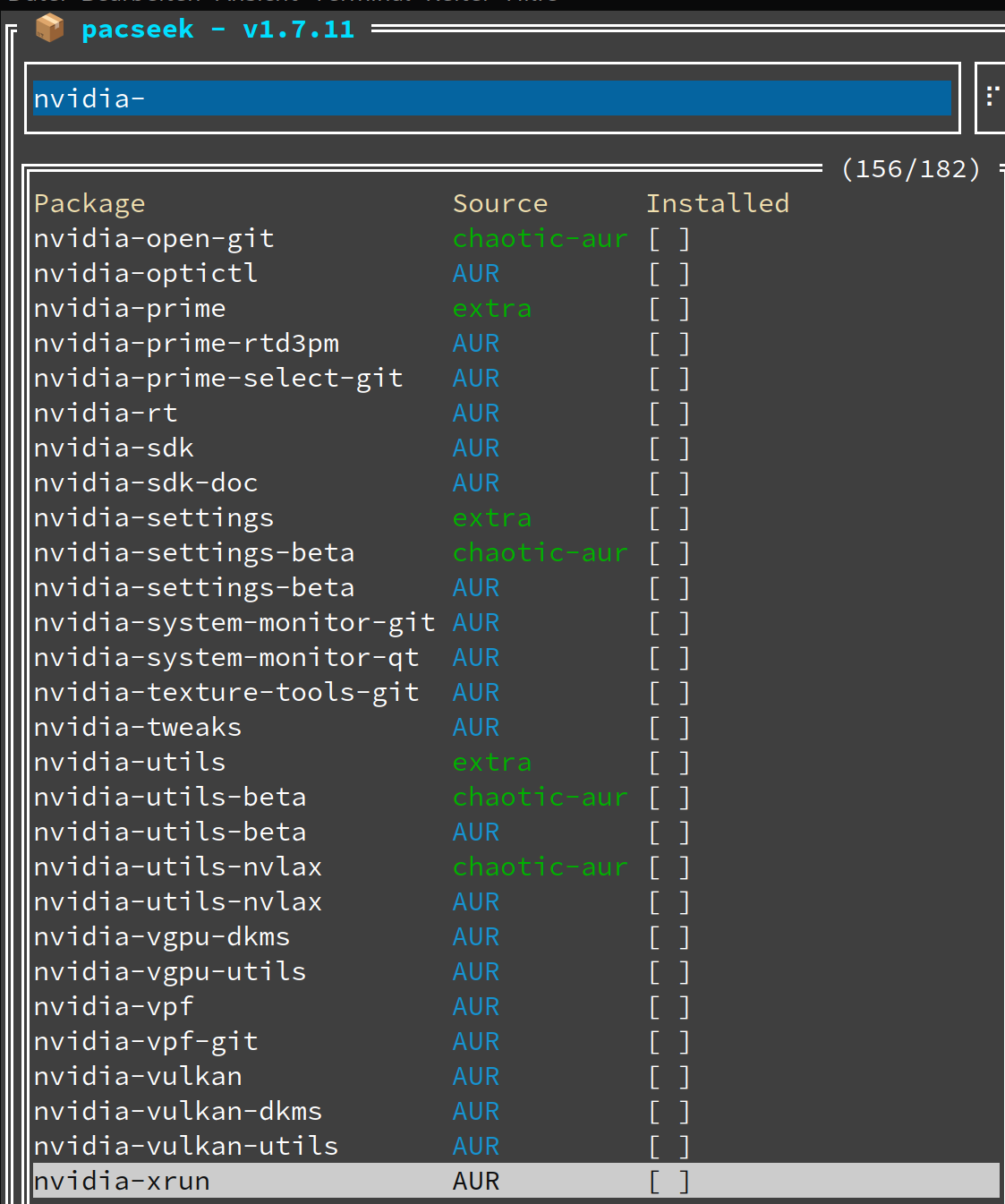Select the nvidia-sdk package name
Image resolution: width=1005 pixels, height=1204 pixels.
[x=114, y=448]
